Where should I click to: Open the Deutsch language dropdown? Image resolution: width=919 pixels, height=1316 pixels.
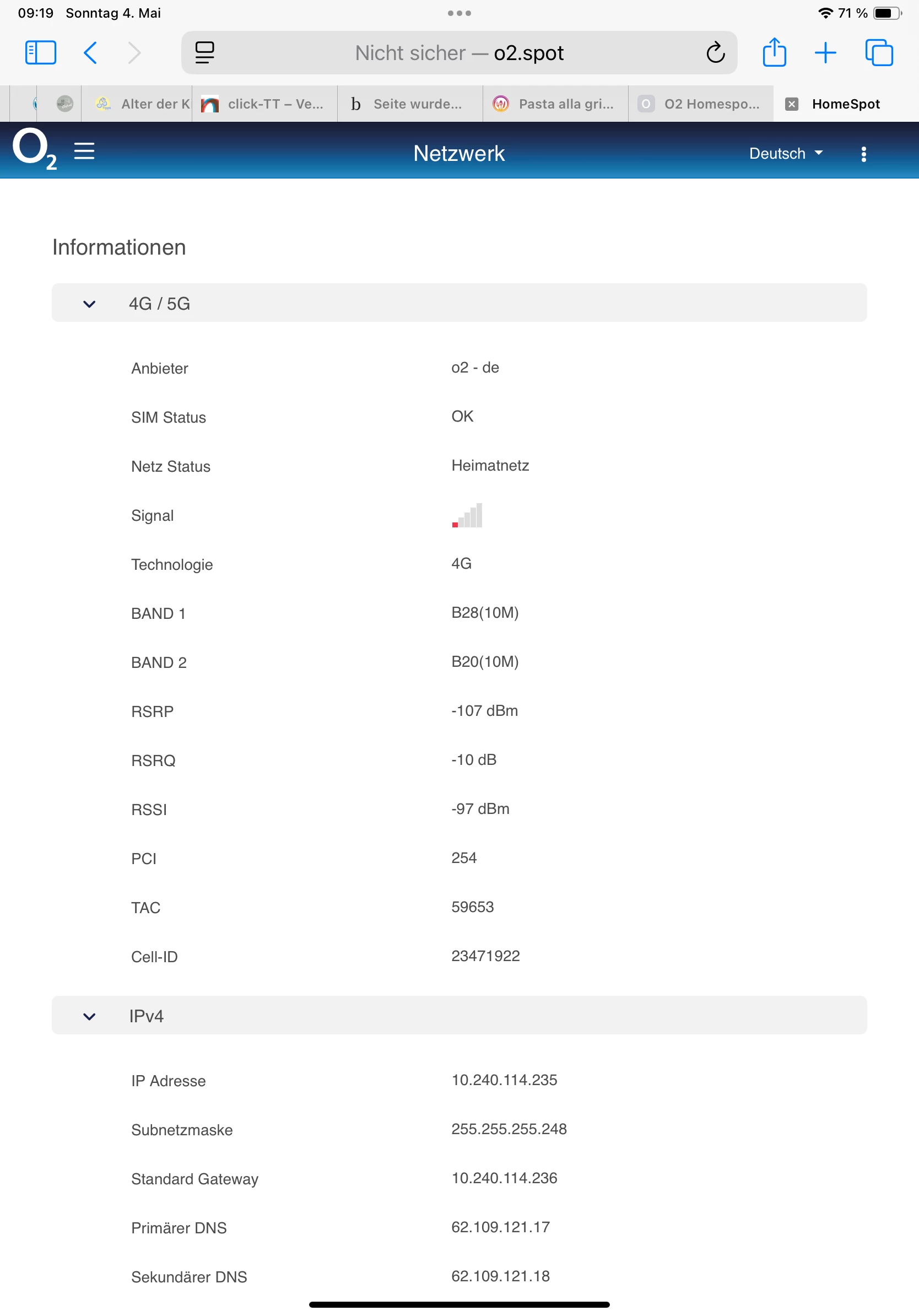coord(786,154)
